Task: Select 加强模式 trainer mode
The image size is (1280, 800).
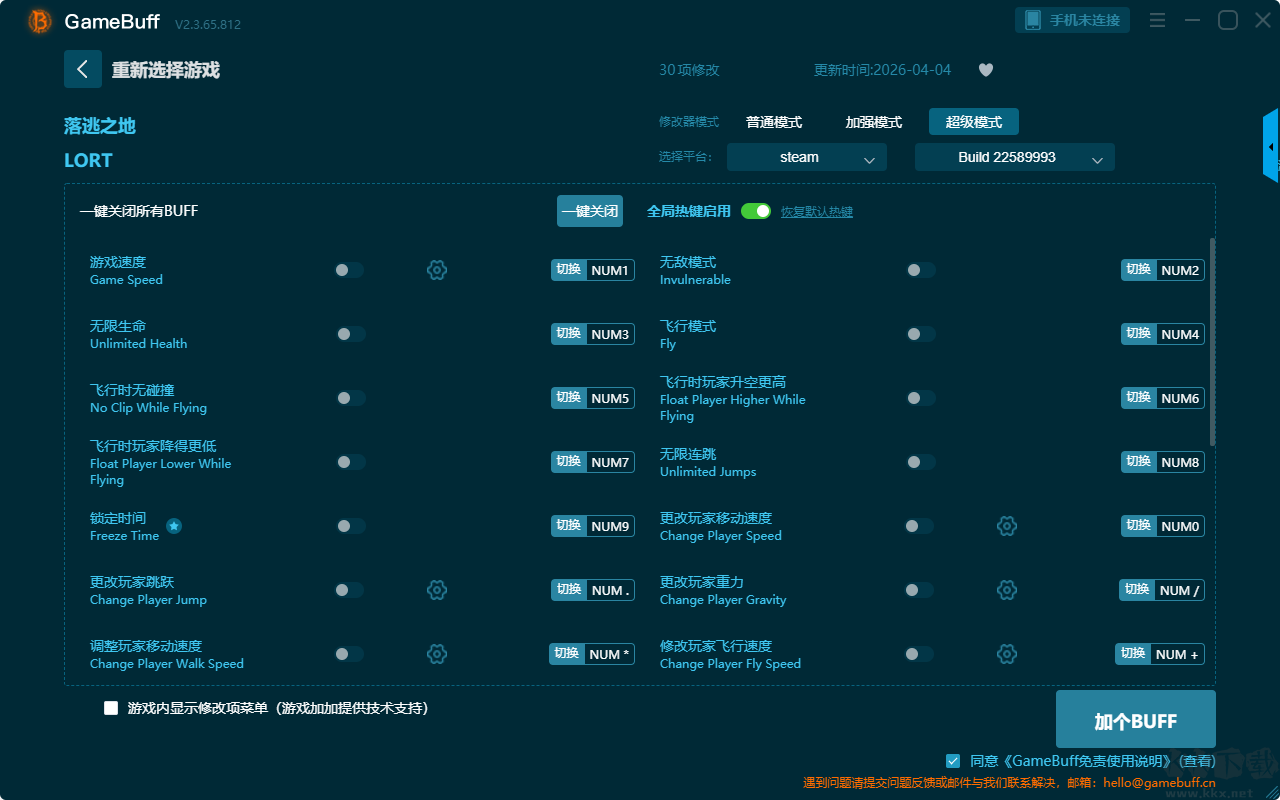Action: 874,122
